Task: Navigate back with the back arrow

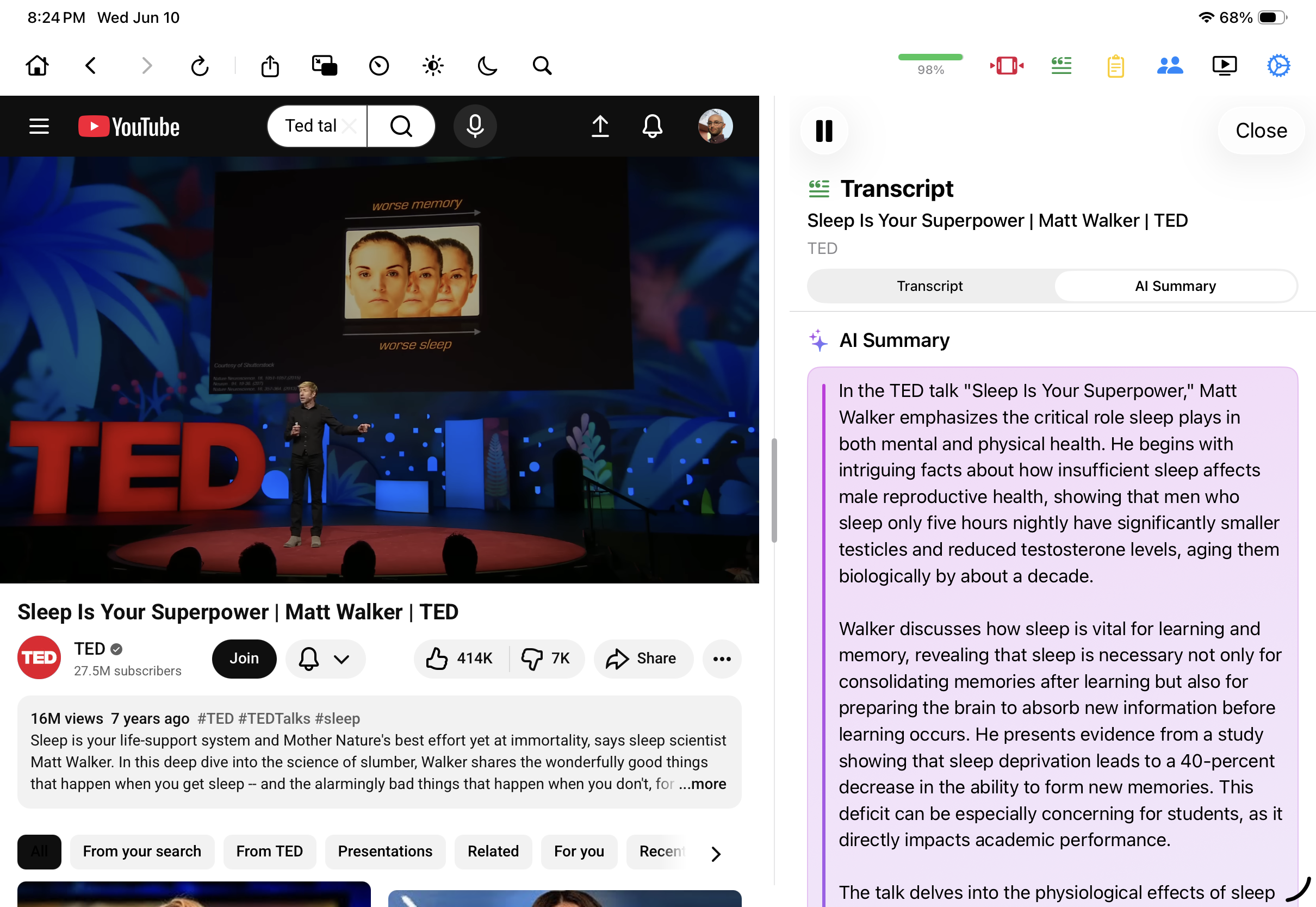Action: coord(91,66)
